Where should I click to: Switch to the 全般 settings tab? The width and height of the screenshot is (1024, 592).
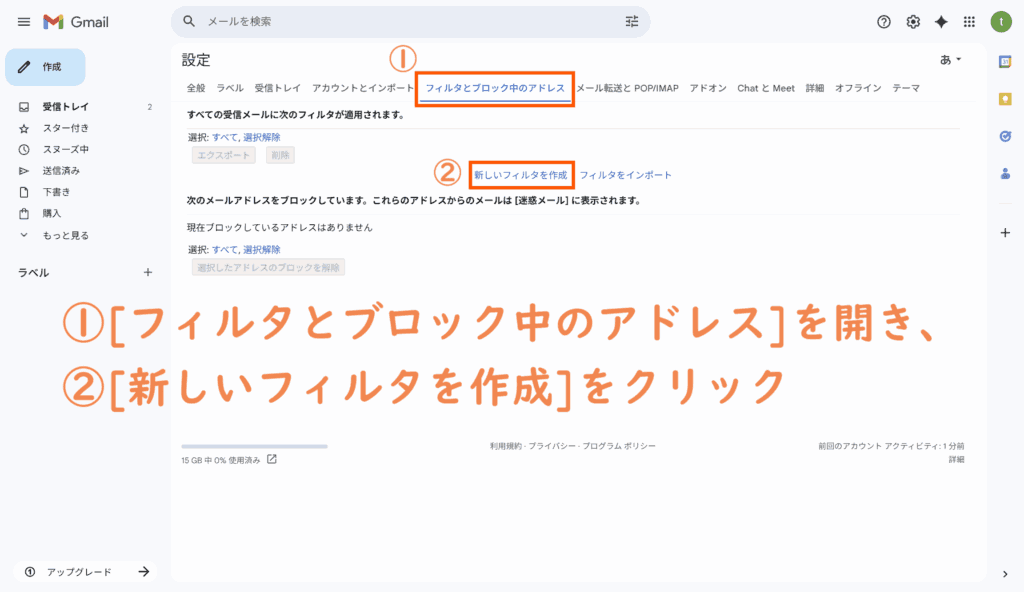coord(196,88)
